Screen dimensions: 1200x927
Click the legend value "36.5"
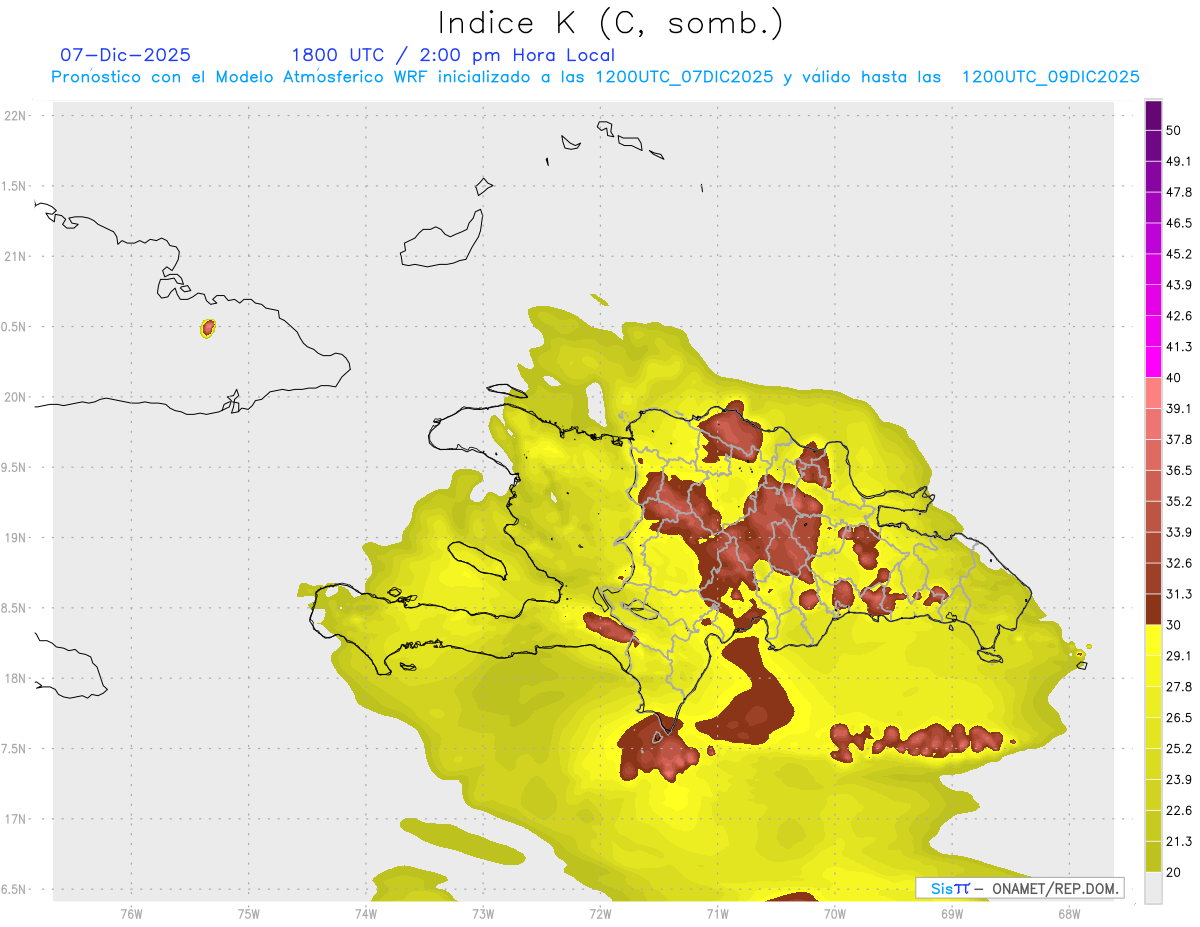[1178, 470]
